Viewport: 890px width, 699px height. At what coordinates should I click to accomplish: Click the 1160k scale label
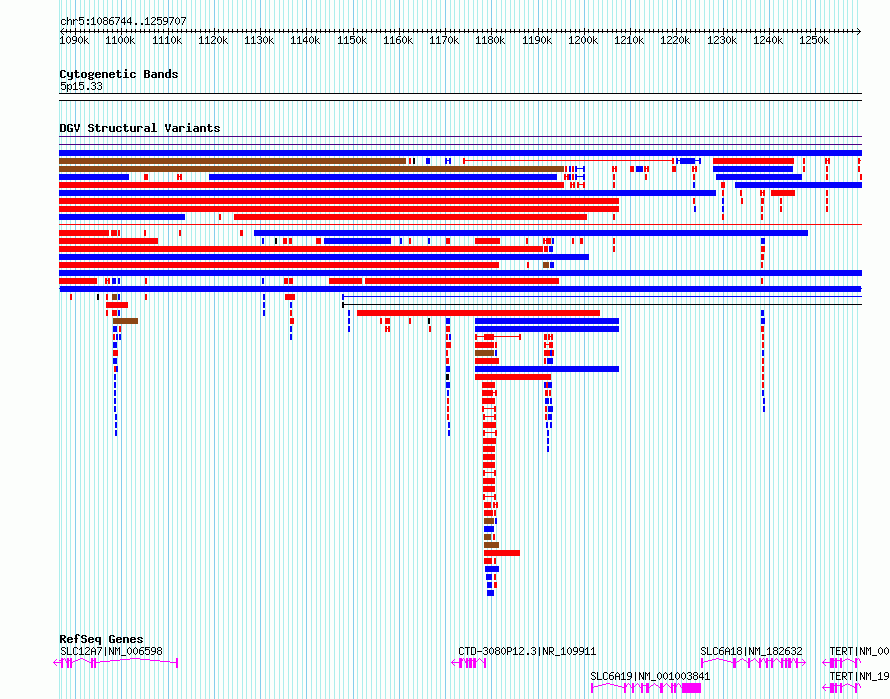398,40
